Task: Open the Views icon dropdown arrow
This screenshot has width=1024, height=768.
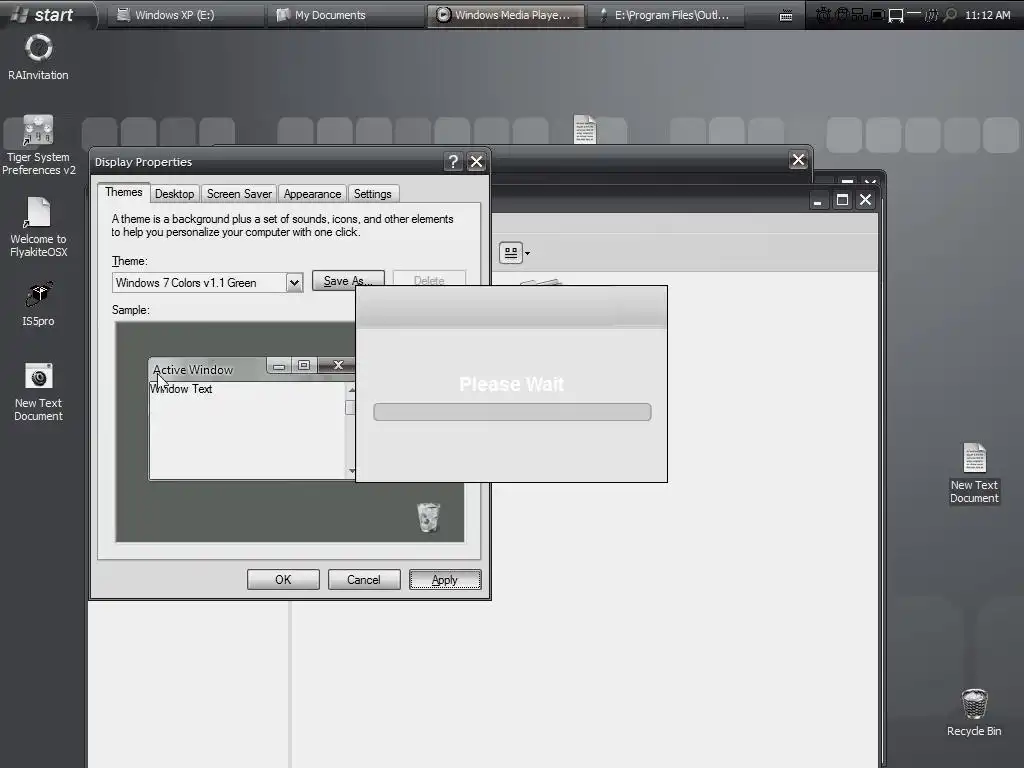Action: pos(527,253)
